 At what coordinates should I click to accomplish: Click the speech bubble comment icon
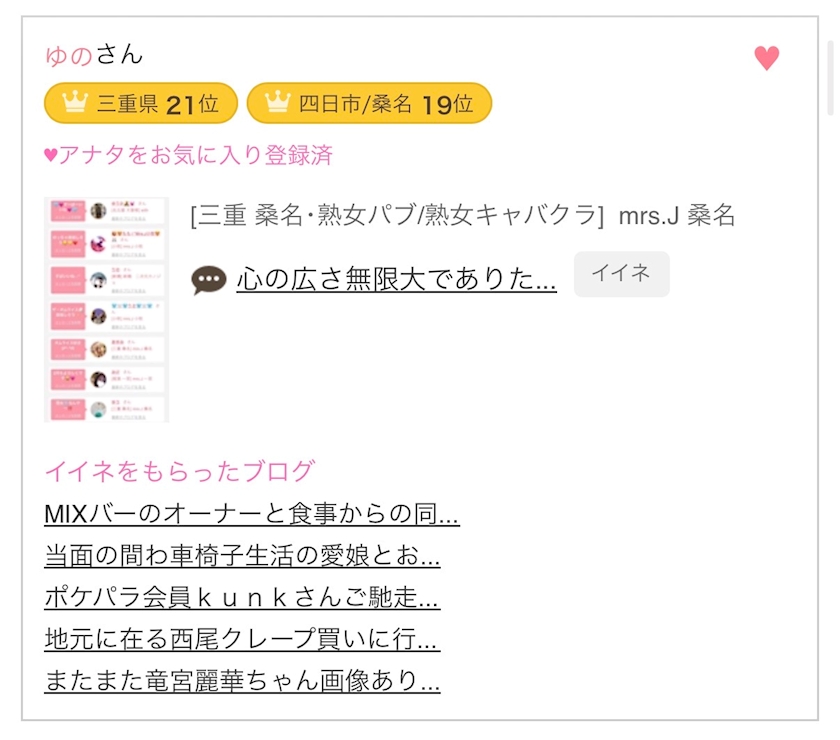point(208,280)
